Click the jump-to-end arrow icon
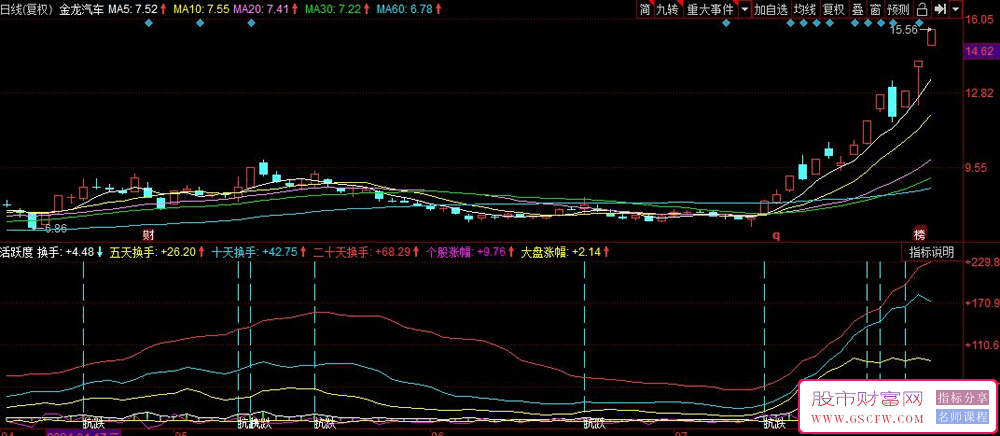This screenshot has width=1000, height=436. 940,9
